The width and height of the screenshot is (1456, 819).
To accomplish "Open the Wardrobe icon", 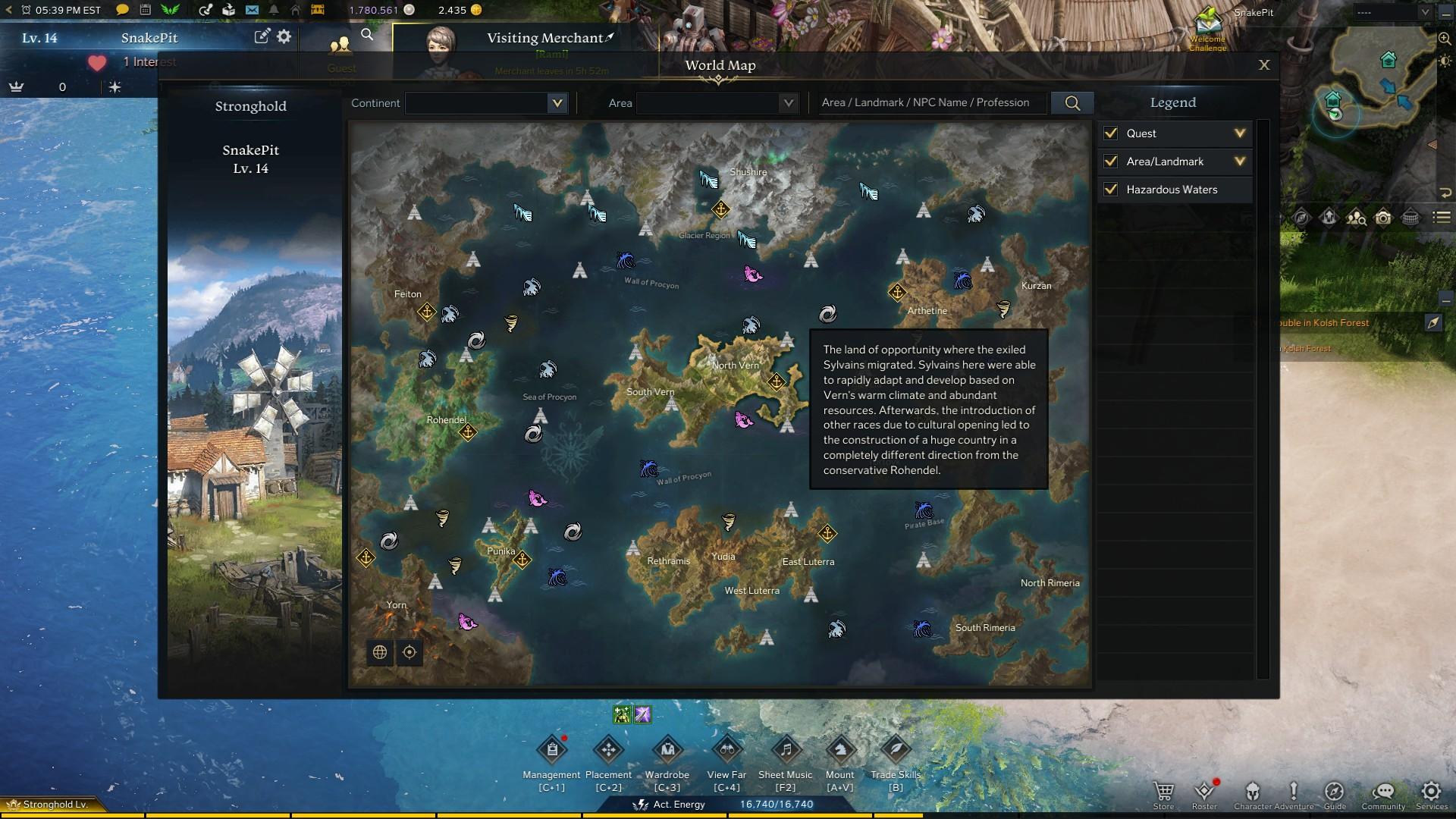I will coord(667,750).
